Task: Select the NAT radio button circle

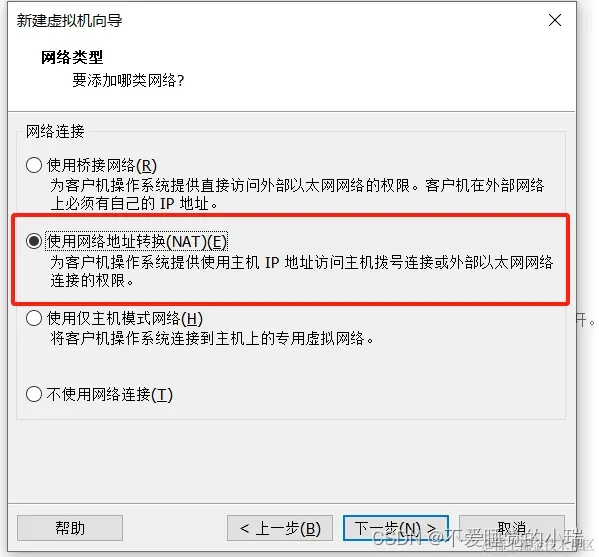Action: tap(34, 241)
